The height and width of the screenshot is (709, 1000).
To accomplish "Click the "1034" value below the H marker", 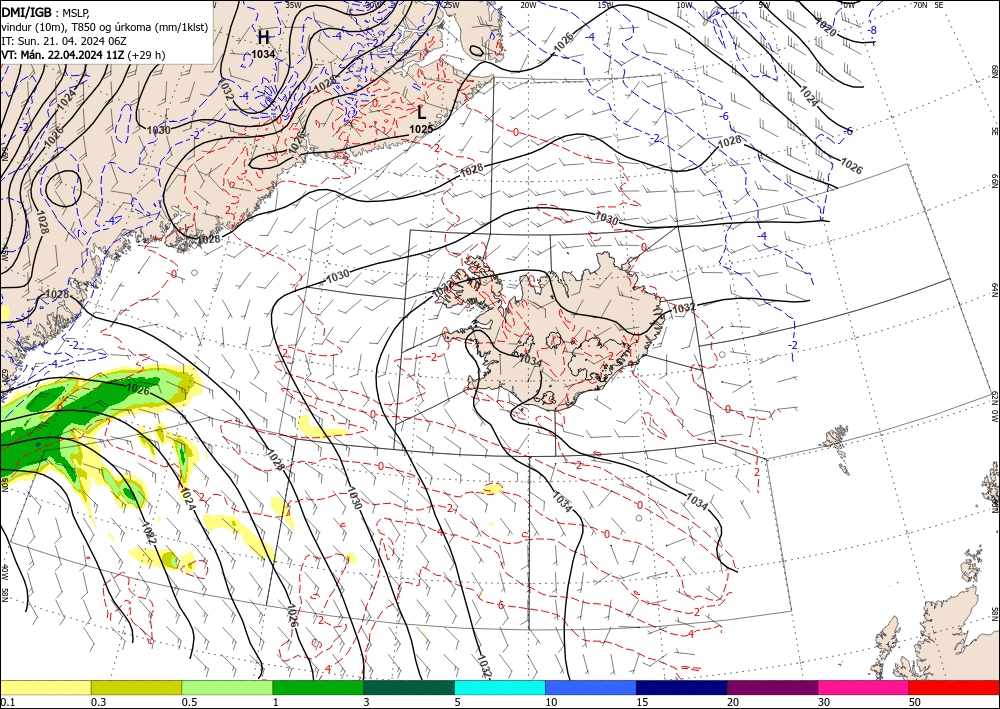I will 263,54.
